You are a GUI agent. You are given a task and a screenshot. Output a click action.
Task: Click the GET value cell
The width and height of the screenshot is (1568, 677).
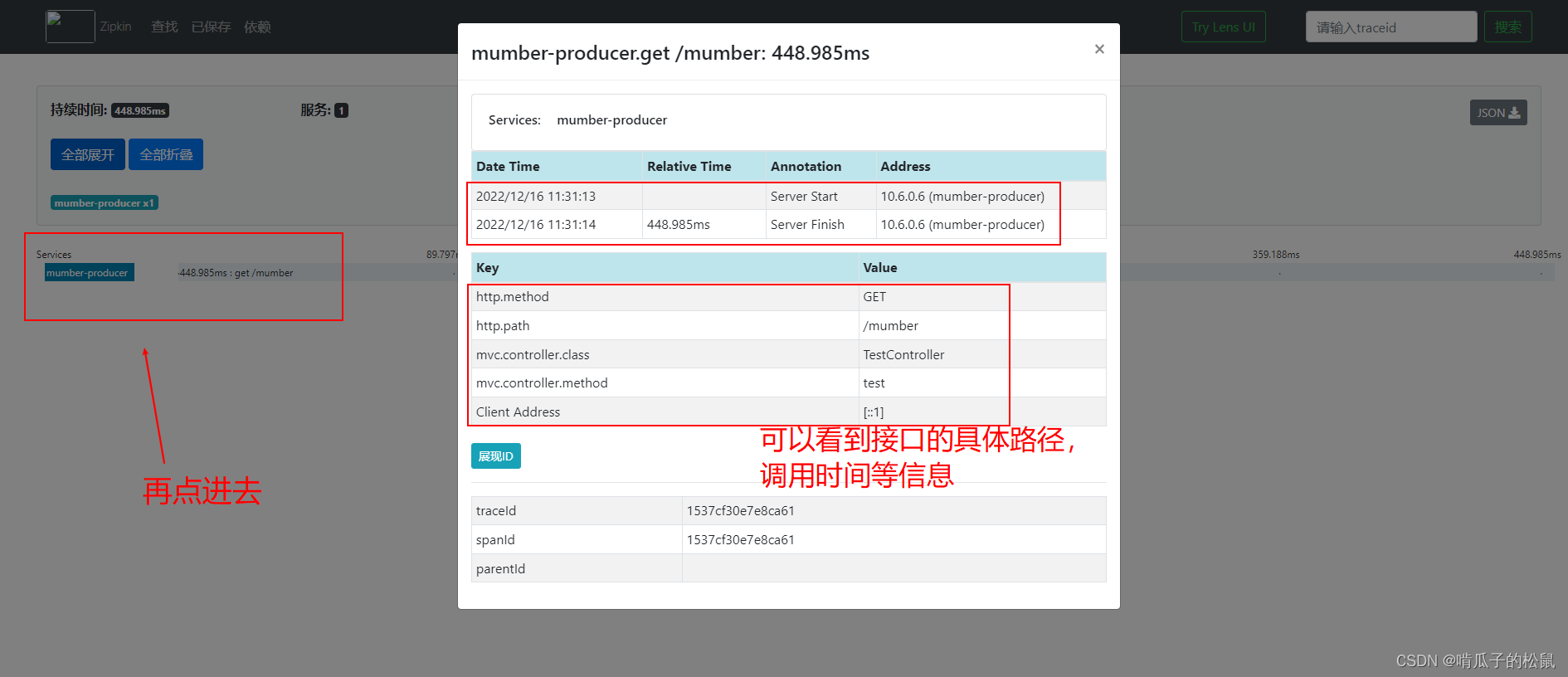982,297
